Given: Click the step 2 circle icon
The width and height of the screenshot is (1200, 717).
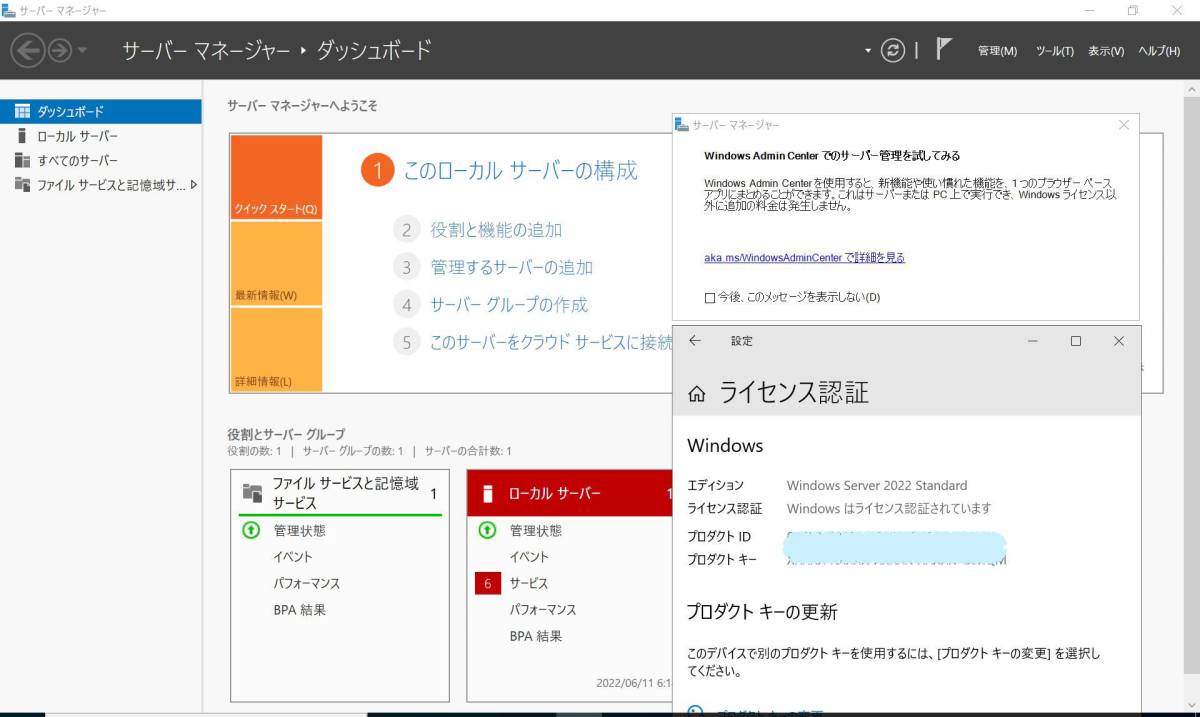Looking at the screenshot, I should 406,230.
